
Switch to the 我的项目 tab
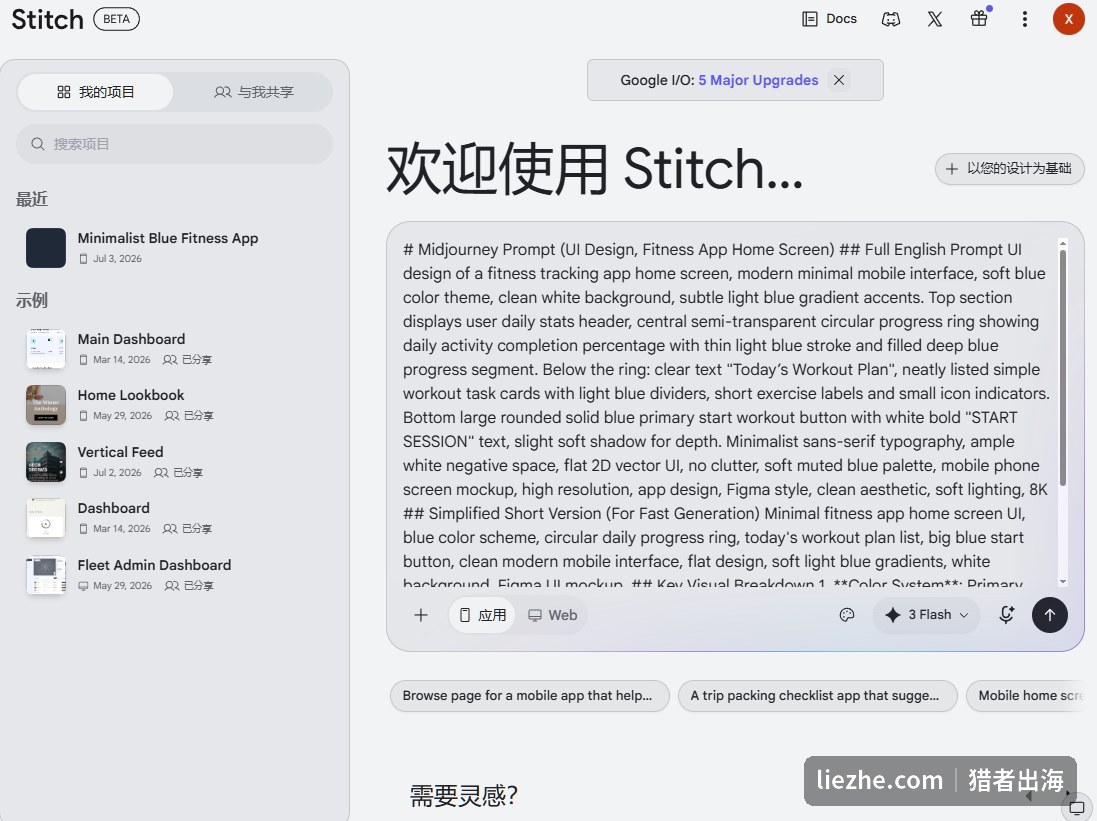click(x=95, y=92)
